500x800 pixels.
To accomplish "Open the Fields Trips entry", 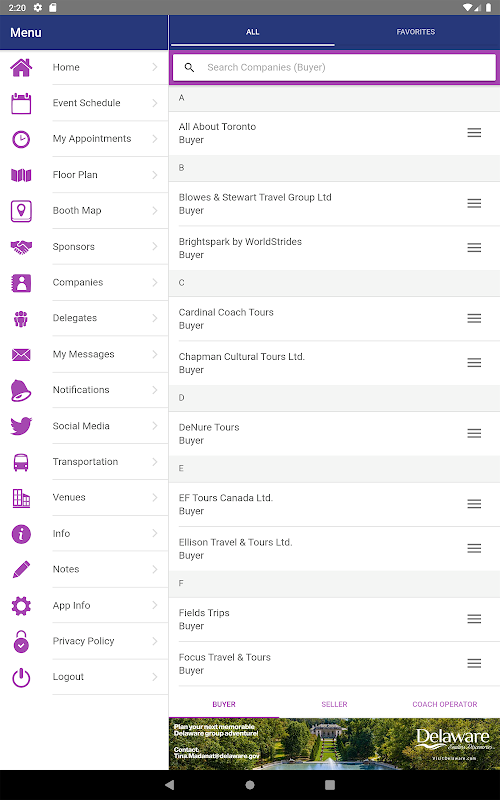I will click(x=334, y=619).
